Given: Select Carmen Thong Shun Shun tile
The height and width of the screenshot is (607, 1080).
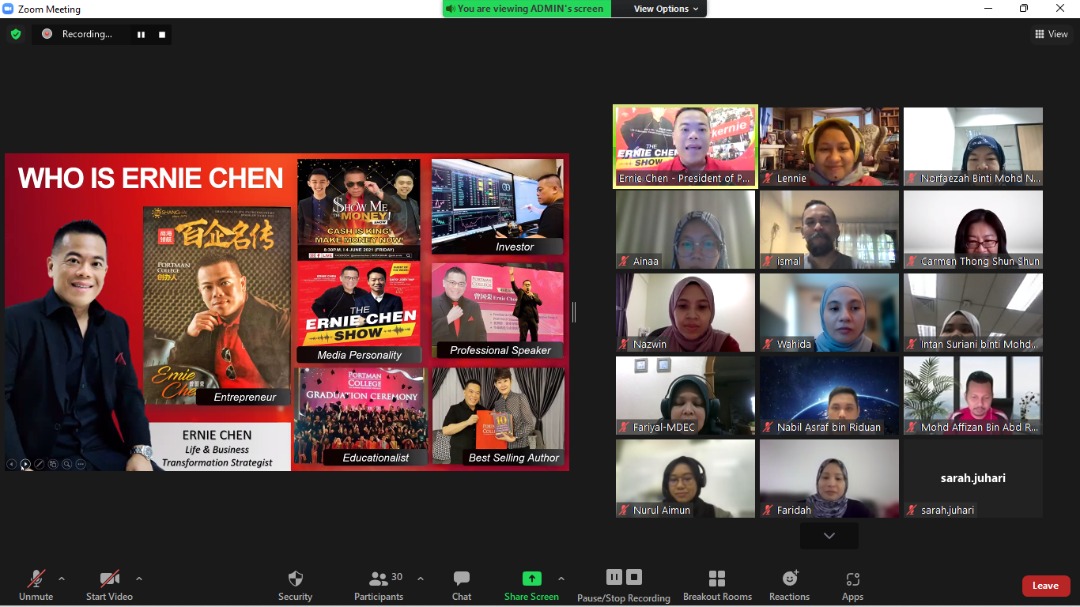Looking at the screenshot, I should 973,229.
